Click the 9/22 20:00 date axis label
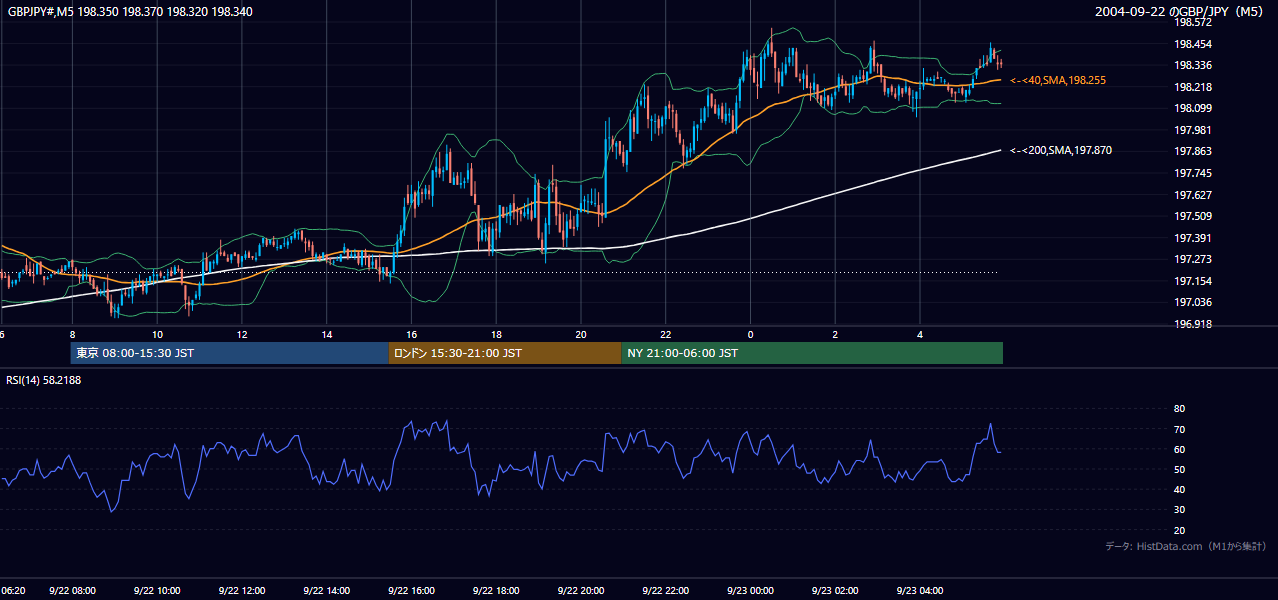The image size is (1278, 600). pos(581,591)
